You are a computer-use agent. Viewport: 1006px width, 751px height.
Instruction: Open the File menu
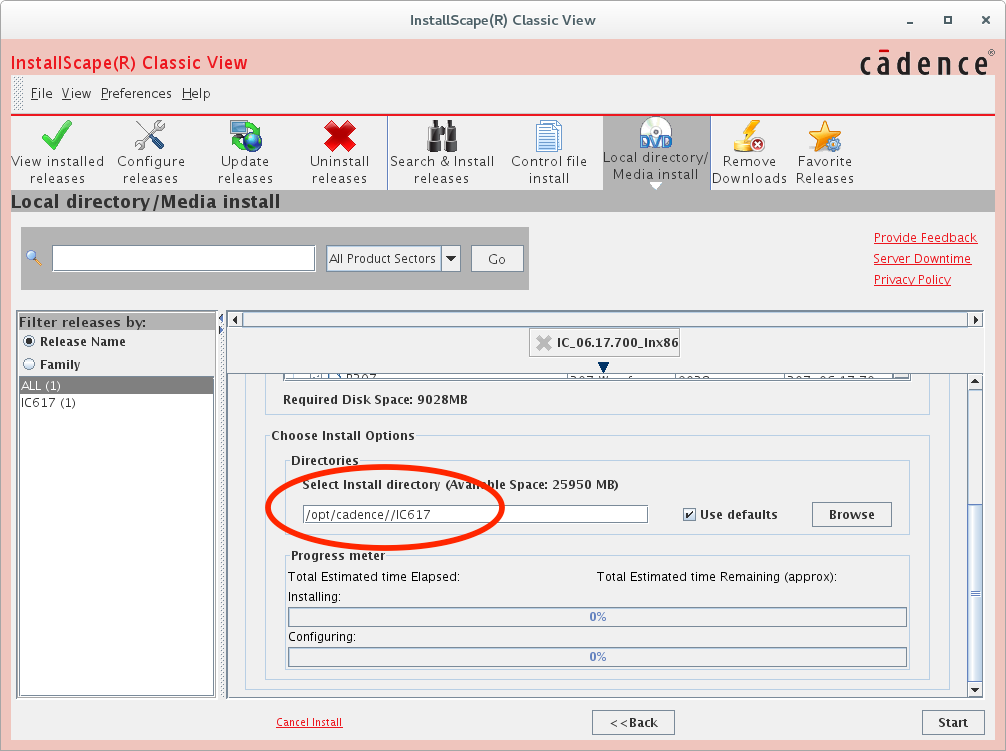click(42, 94)
